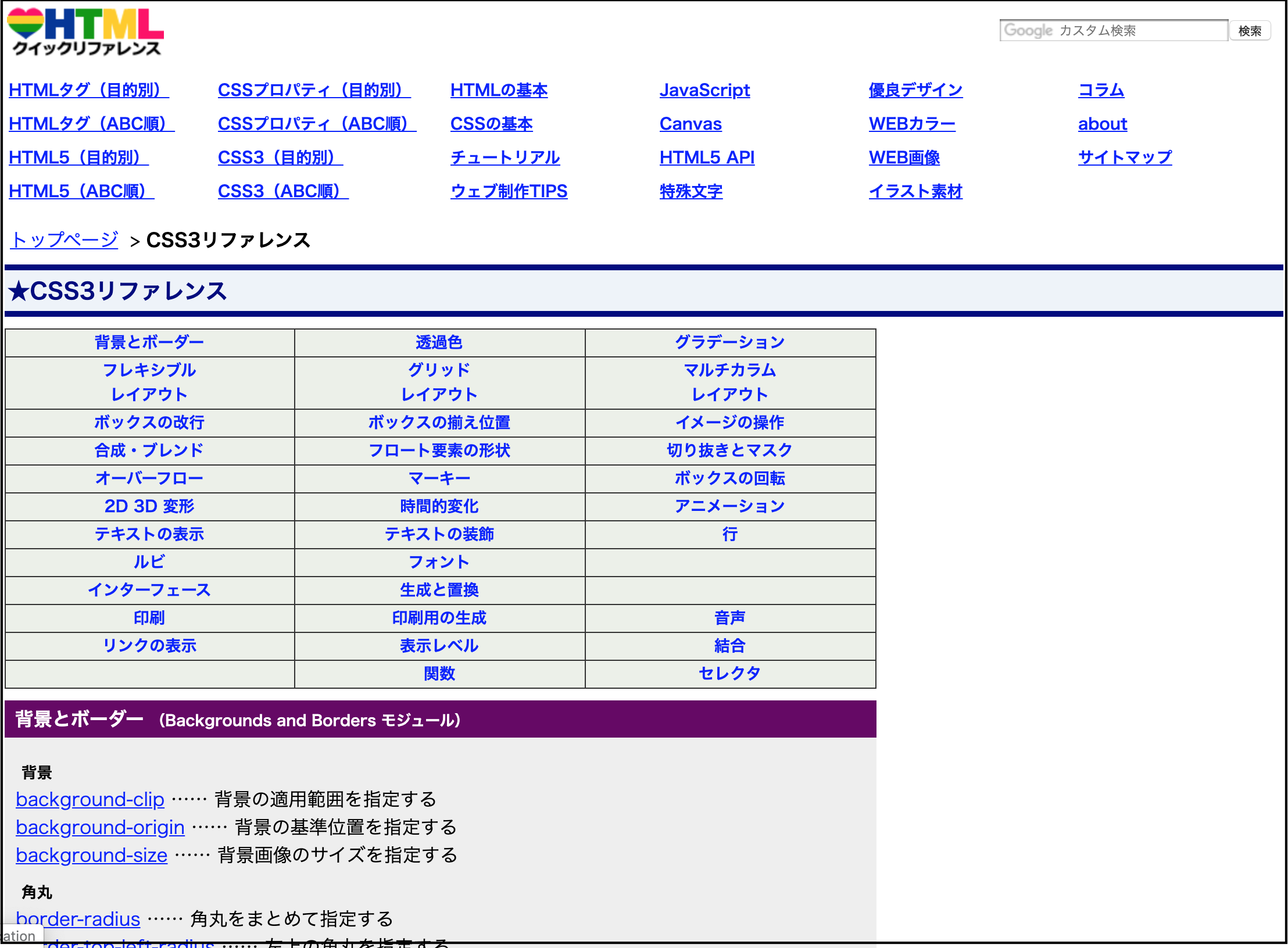Image resolution: width=1288 pixels, height=948 pixels.
Task: Jump to ルビ section
Action: pos(149,562)
